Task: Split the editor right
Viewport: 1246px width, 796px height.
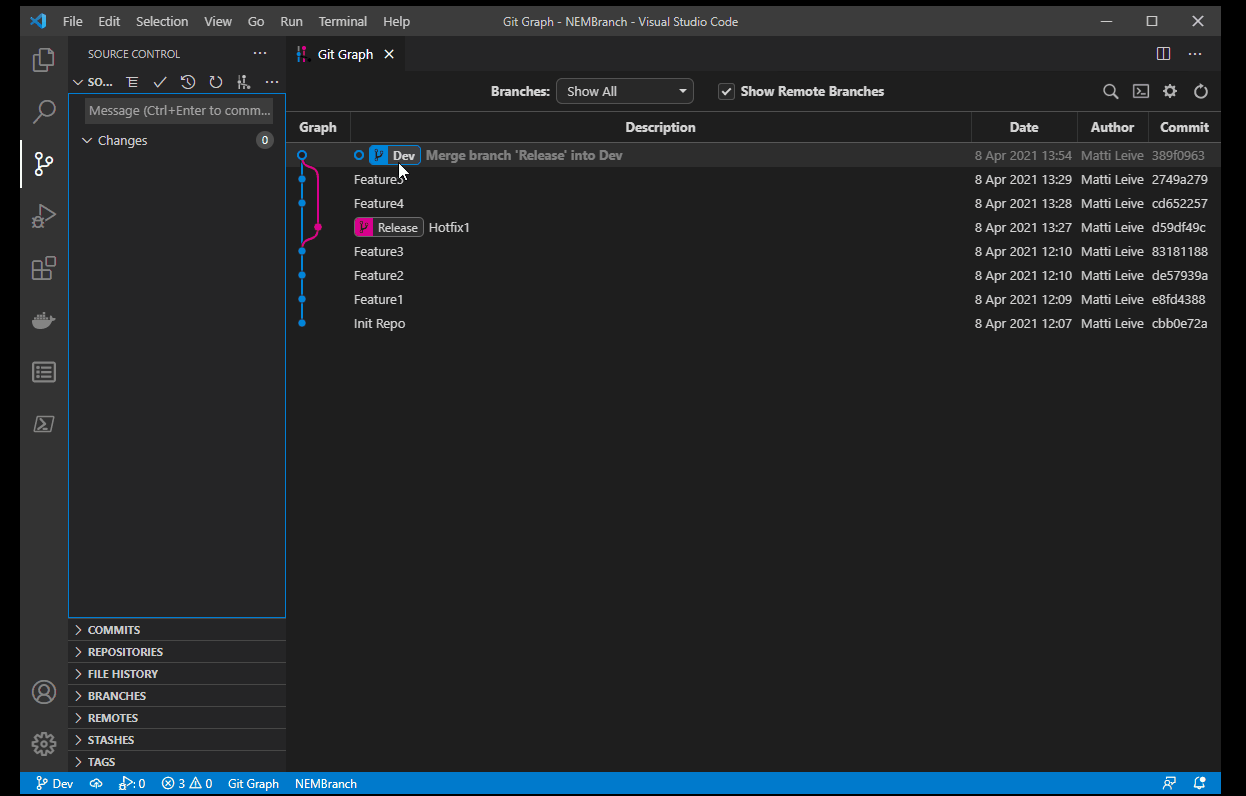Action: pyautogui.click(x=1163, y=54)
